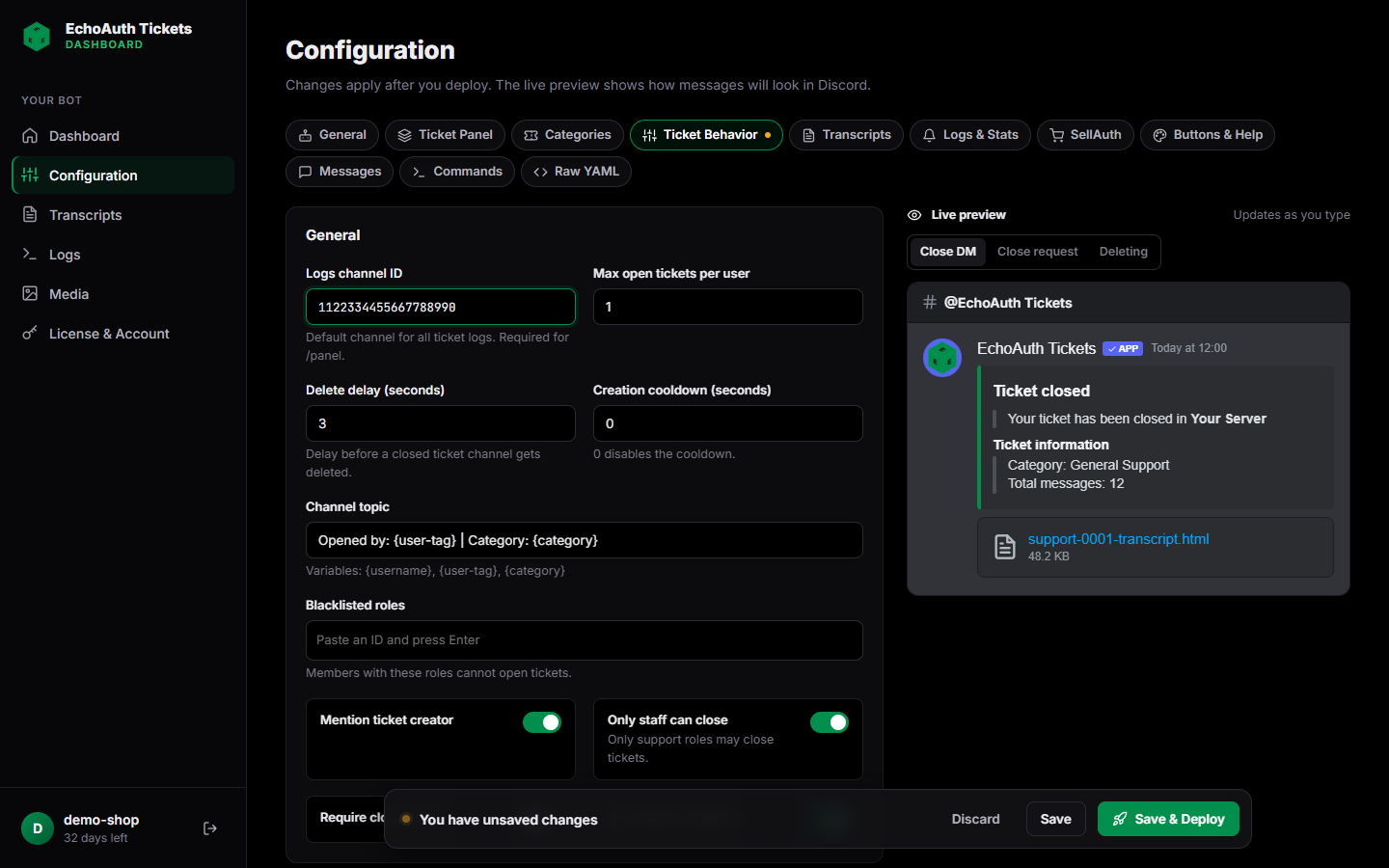This screenshot has width=1389, height=868.
Task: Click the rocket icon on Save & Deploy
Action: tap(1120, 819)
